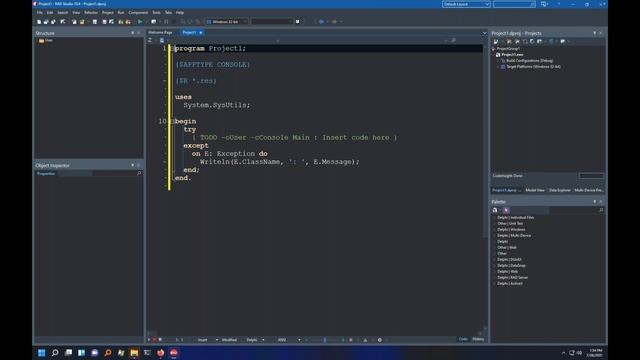Screen dimensions: 640x360
Task: Pin the Structure panel
Action: [x=132, y=33]
